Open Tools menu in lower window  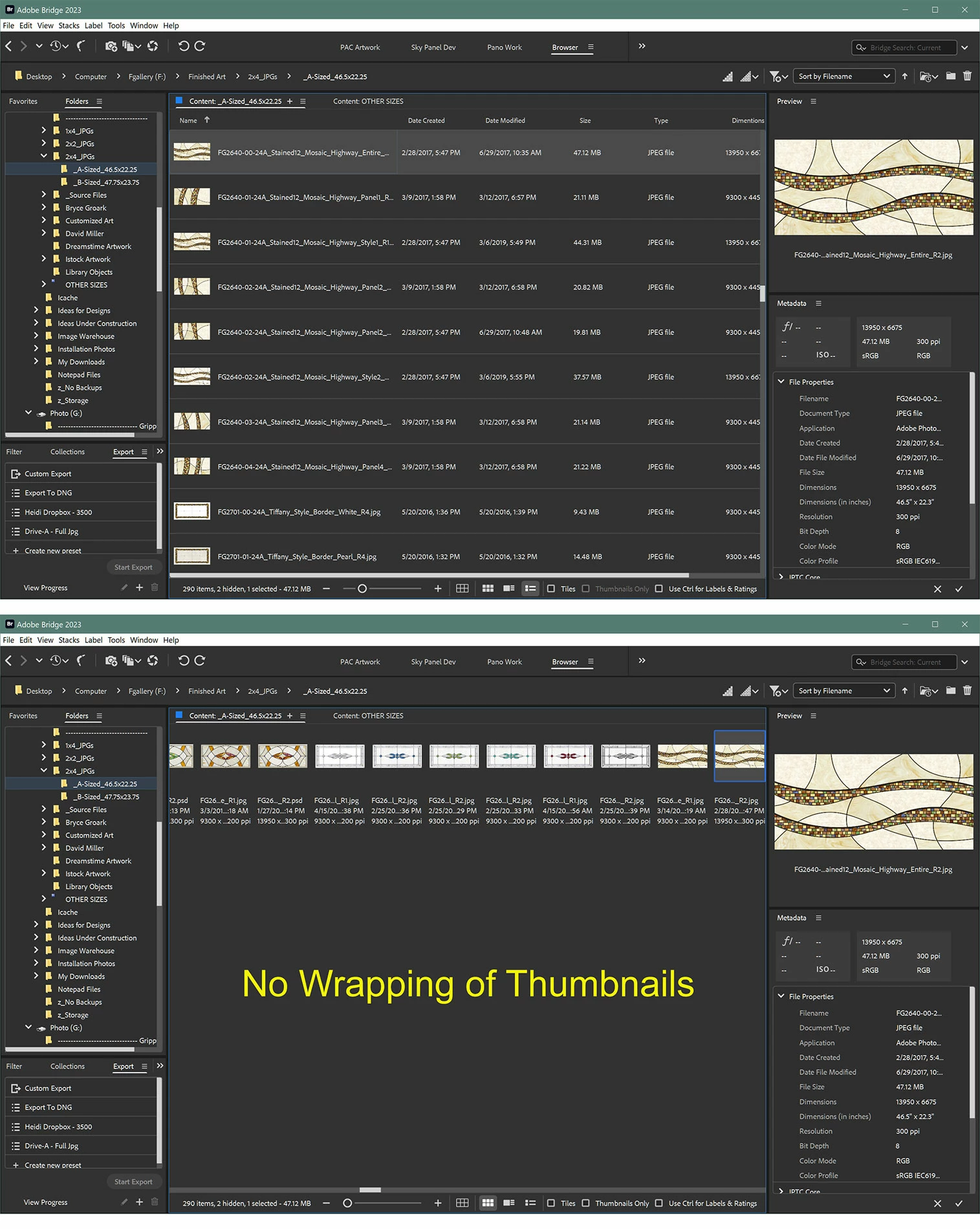(116, 640)
